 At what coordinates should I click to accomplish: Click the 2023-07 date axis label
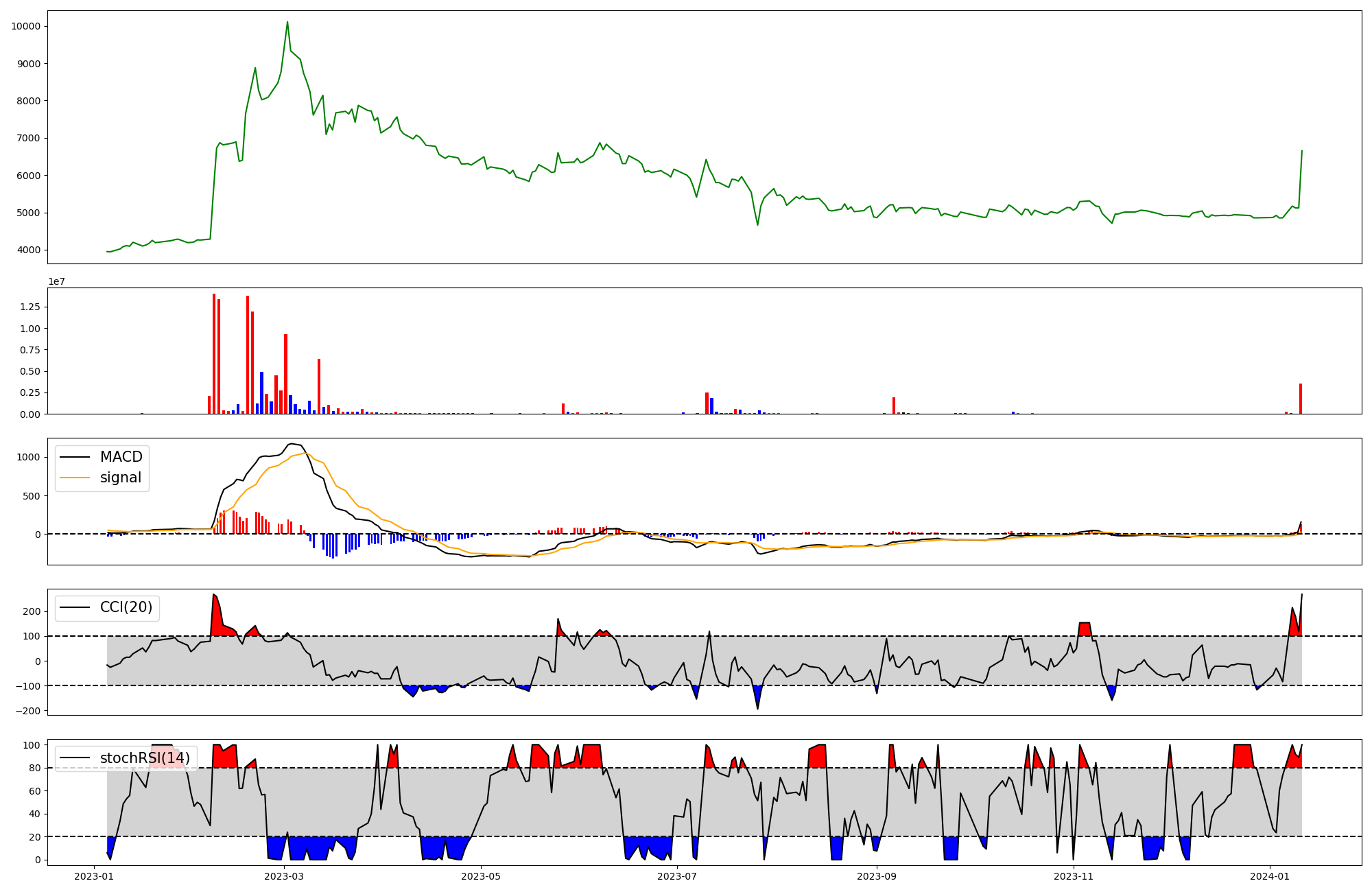click(x=677, y=876)
